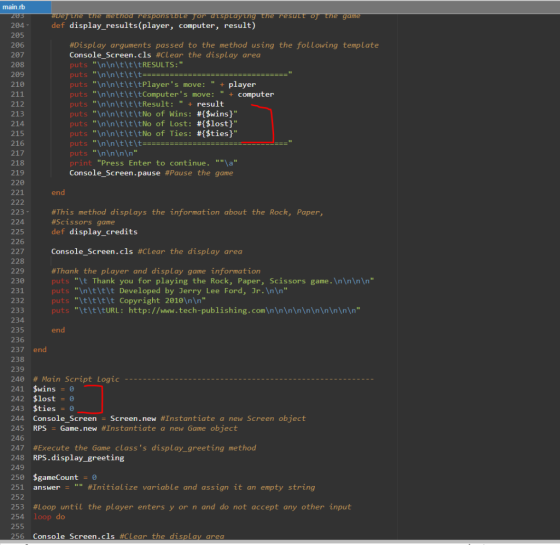The image size is (560, 545).
Task: Click the 'Thank the player and display game information' comment
Action: click(x=156, y=271)
